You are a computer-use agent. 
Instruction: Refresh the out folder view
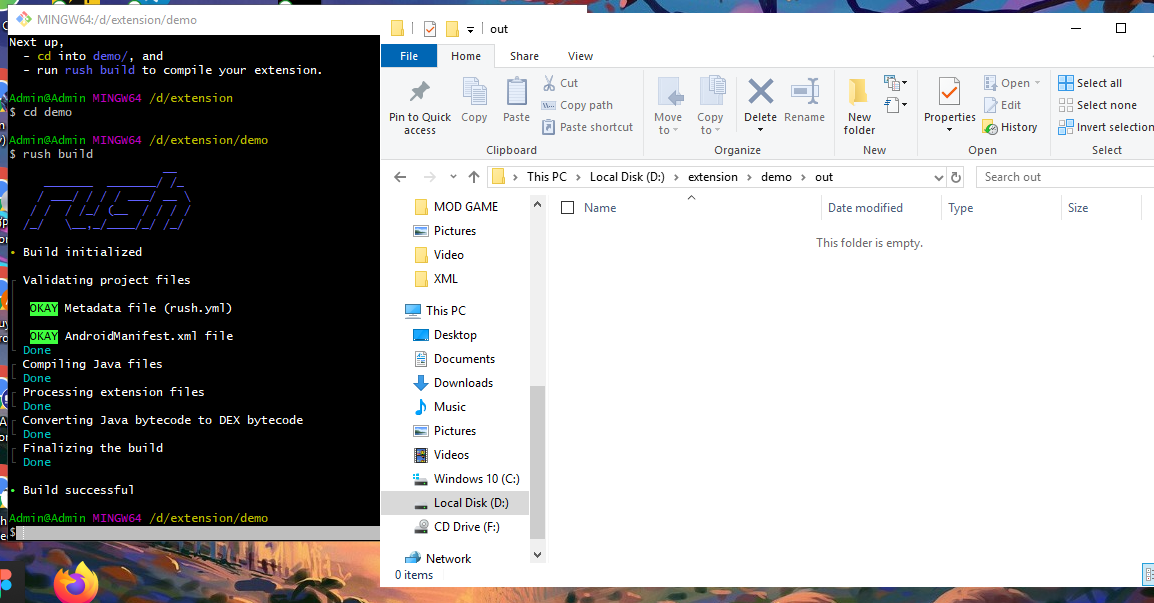956,177
